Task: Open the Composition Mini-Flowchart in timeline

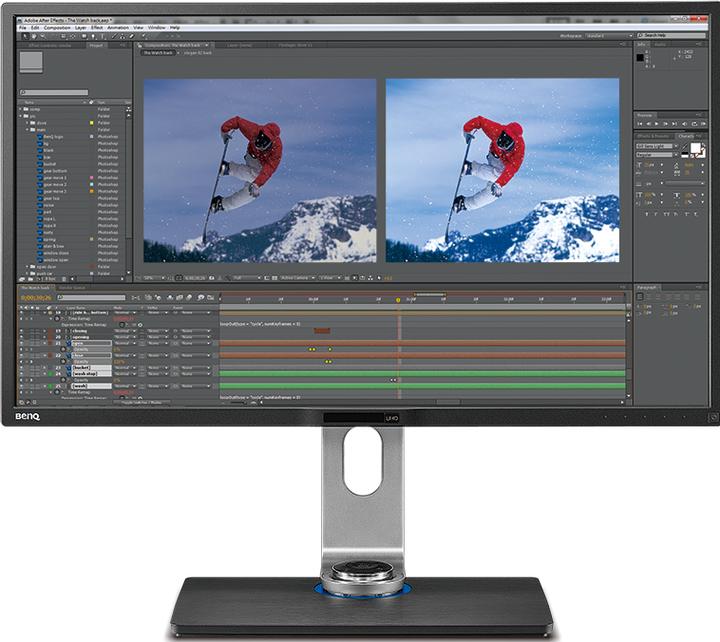Action: click(135, 298)
